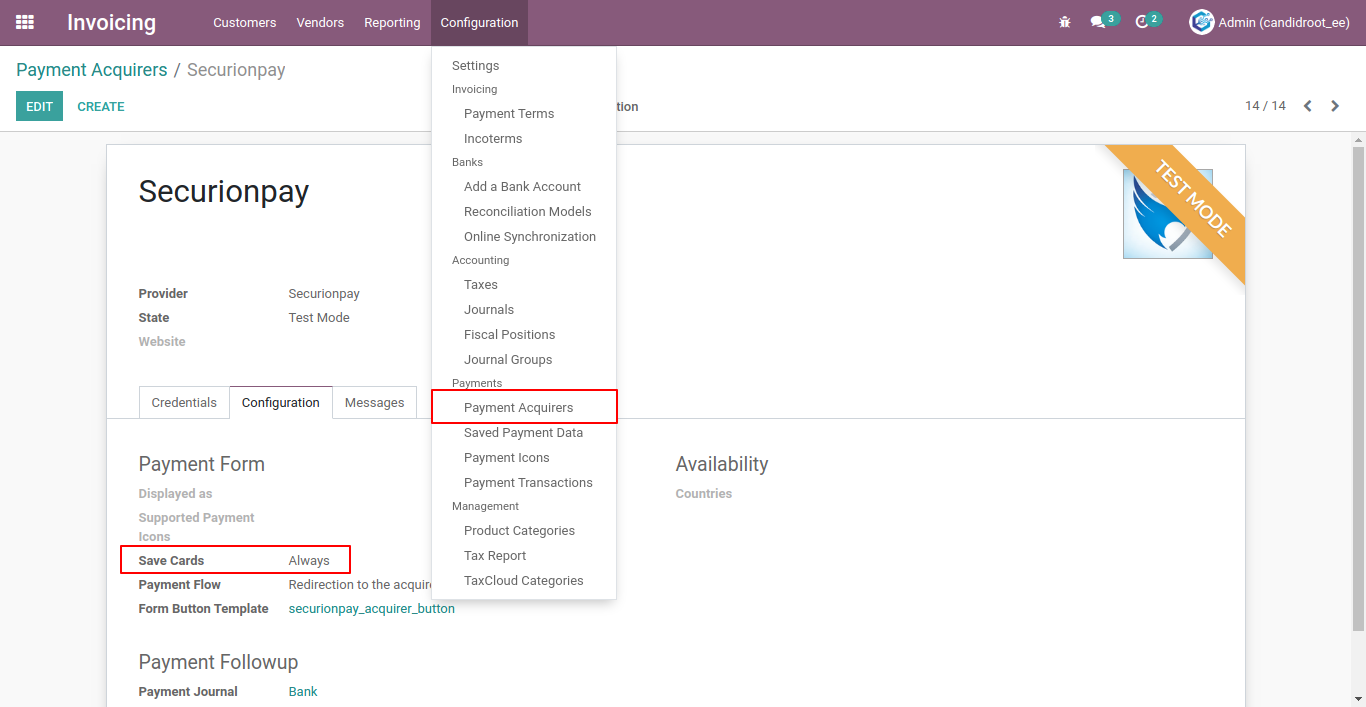This screenshot has width=1366, height=707.
Task: Open the conversations chat icon
Action: coord(1098,22)
